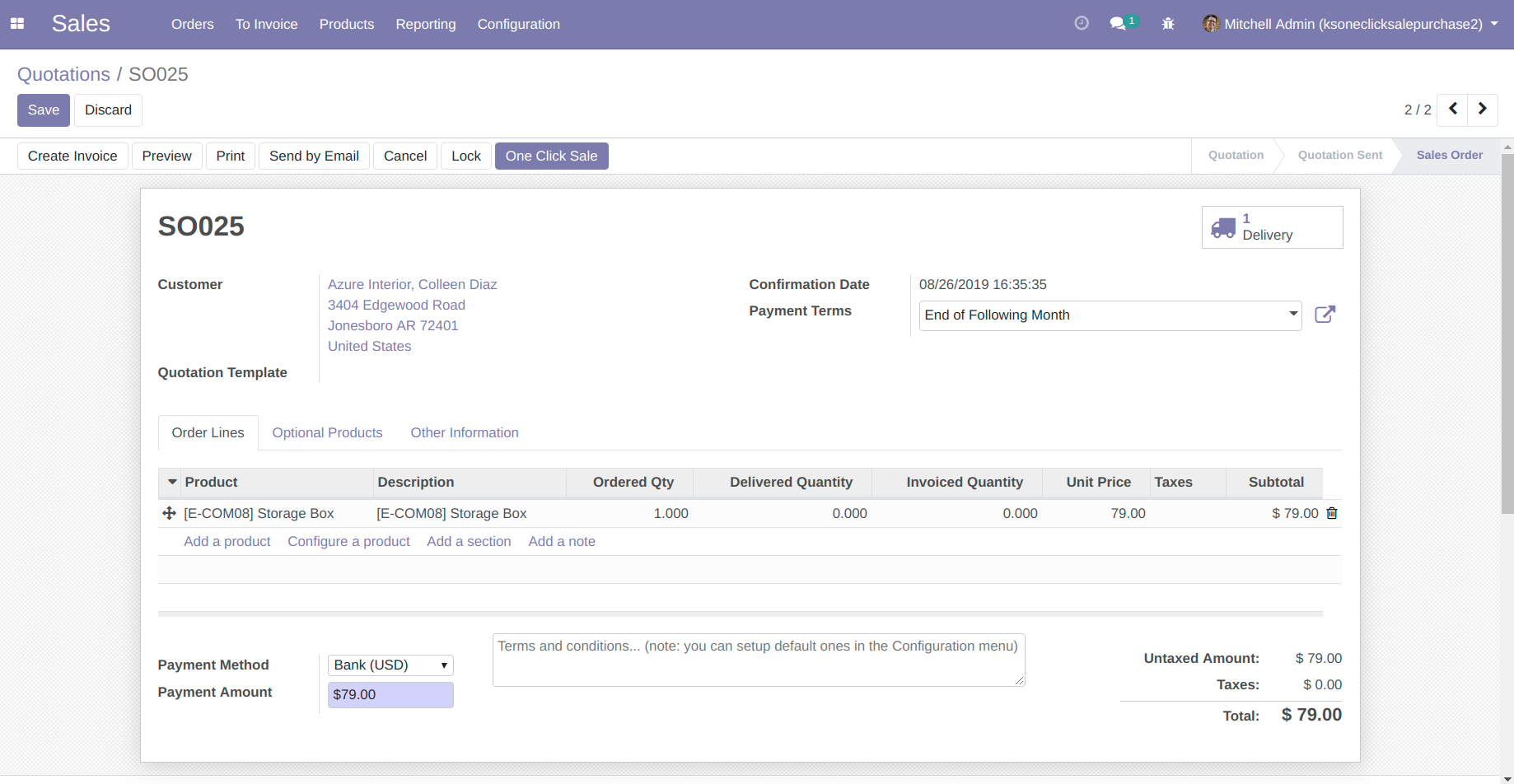Screen dimensions: 1514x784
Task: Go to the previous record arrow
Action: tap(1452, 110)
